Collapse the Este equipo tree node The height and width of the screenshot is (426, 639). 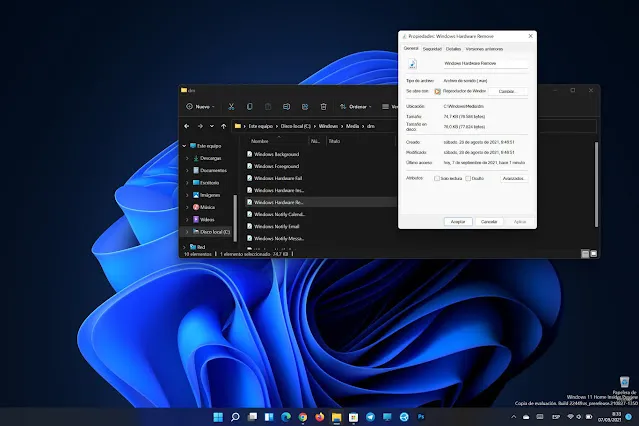[184, 146]
